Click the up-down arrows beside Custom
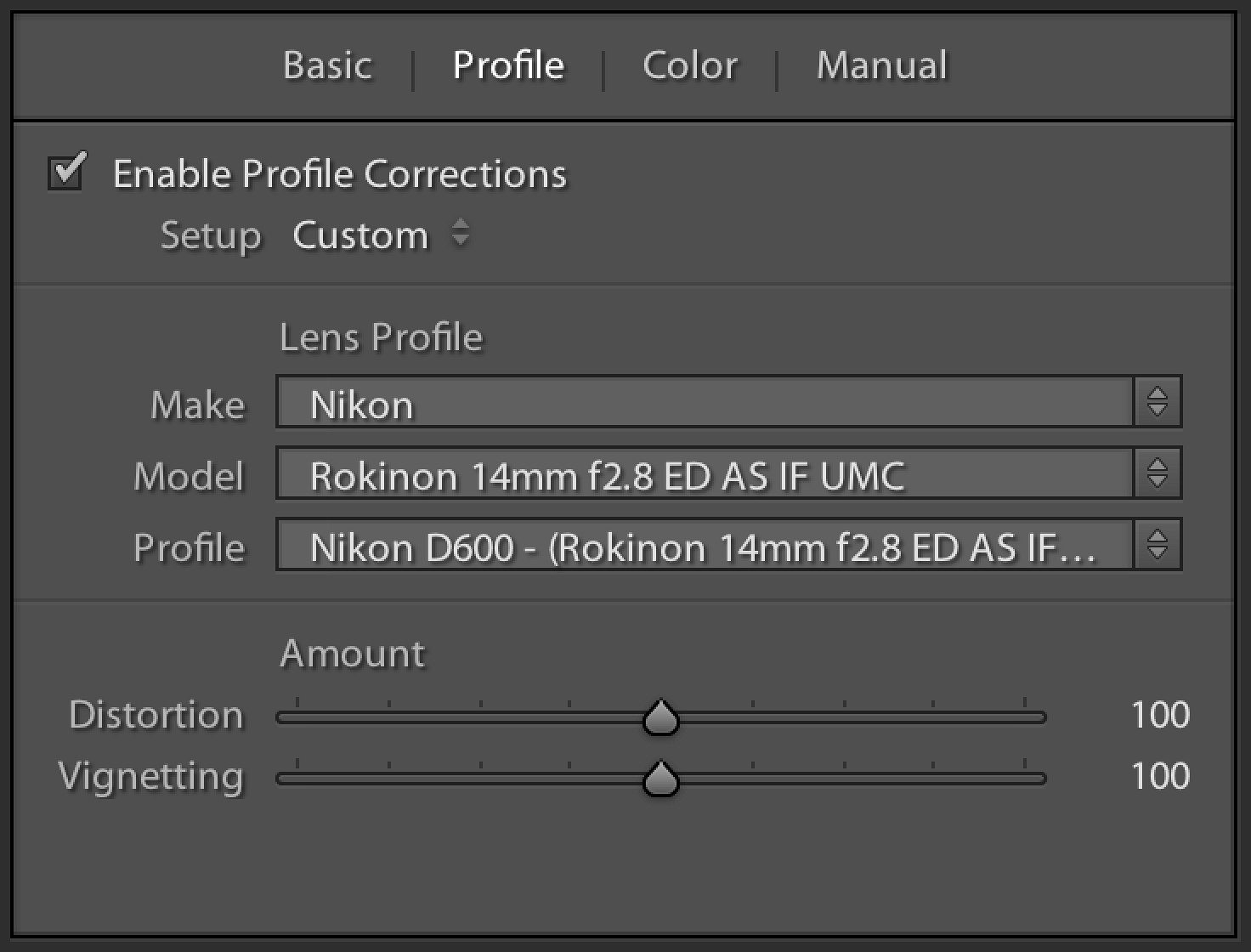Viewport: 1251px width, 952px height. coord(461,233)
